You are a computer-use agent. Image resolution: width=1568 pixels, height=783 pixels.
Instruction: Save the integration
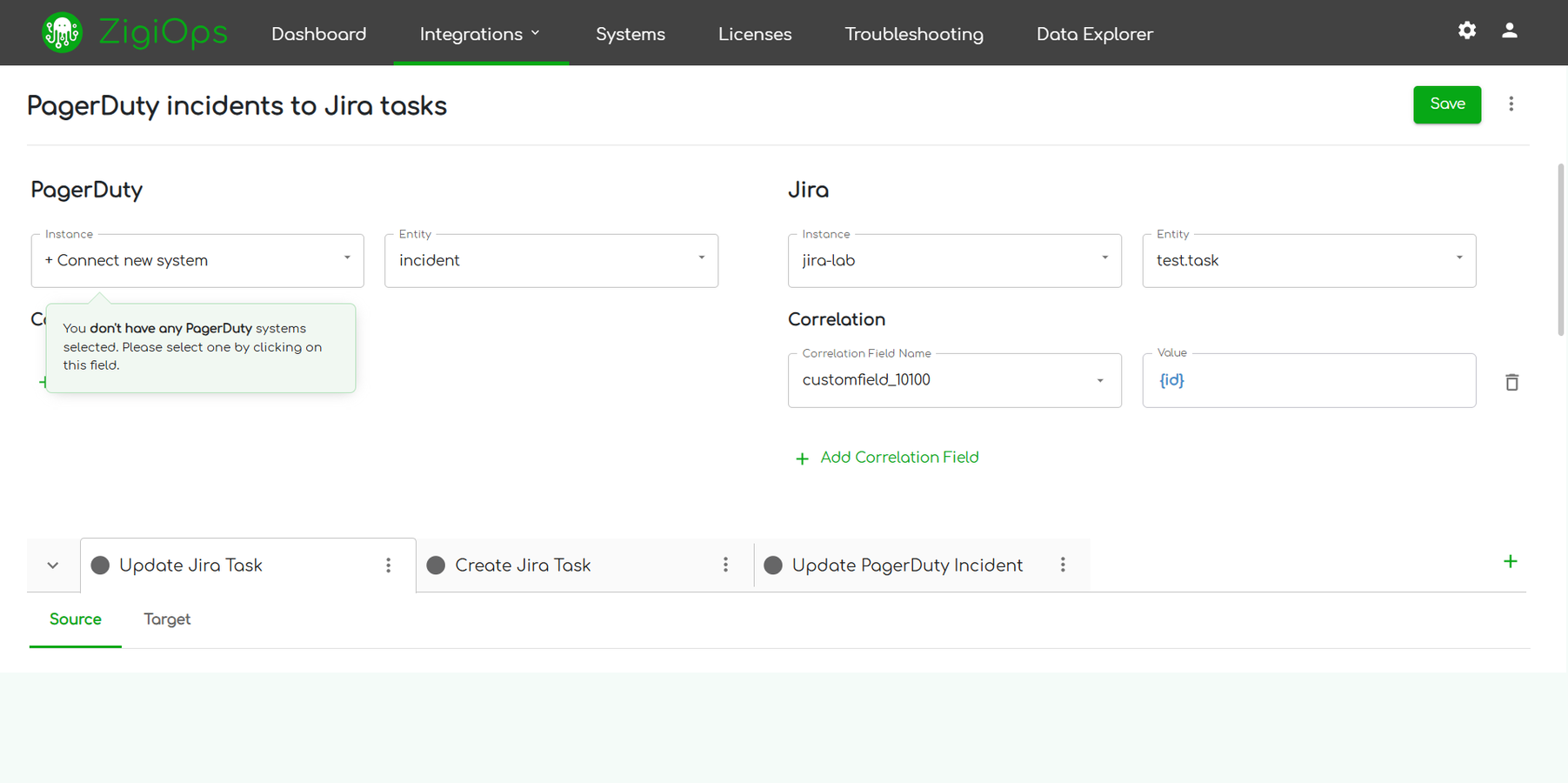1446,104
